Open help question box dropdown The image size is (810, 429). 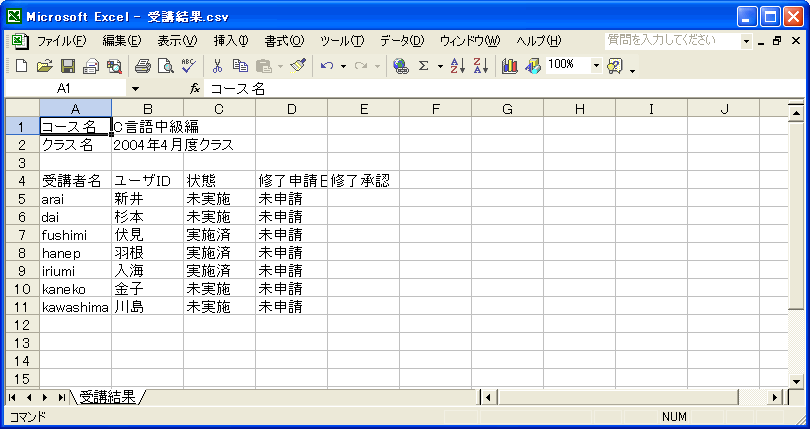[746, 41]
